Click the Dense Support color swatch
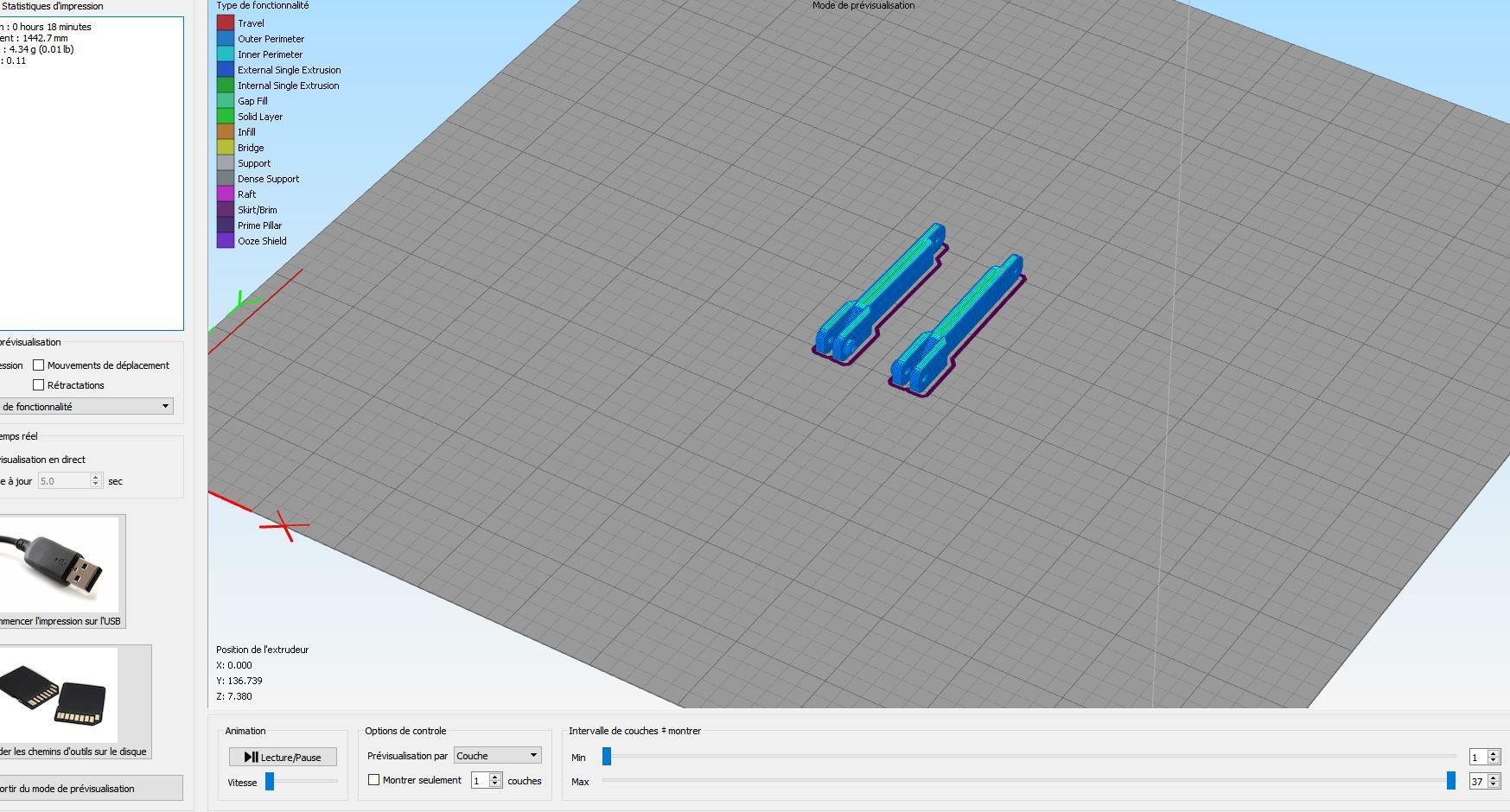Viewport: 1510px width, 812px height. 226,179
